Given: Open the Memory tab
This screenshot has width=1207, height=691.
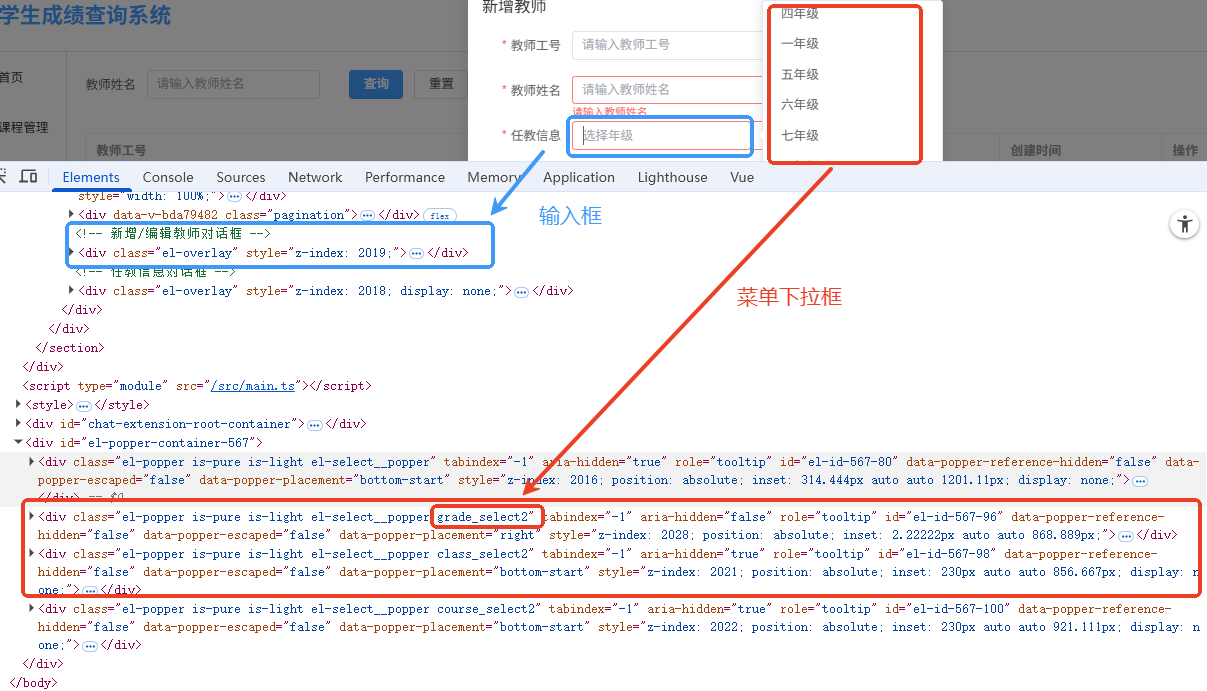Looking at the screenshot, I should point(494,177).
